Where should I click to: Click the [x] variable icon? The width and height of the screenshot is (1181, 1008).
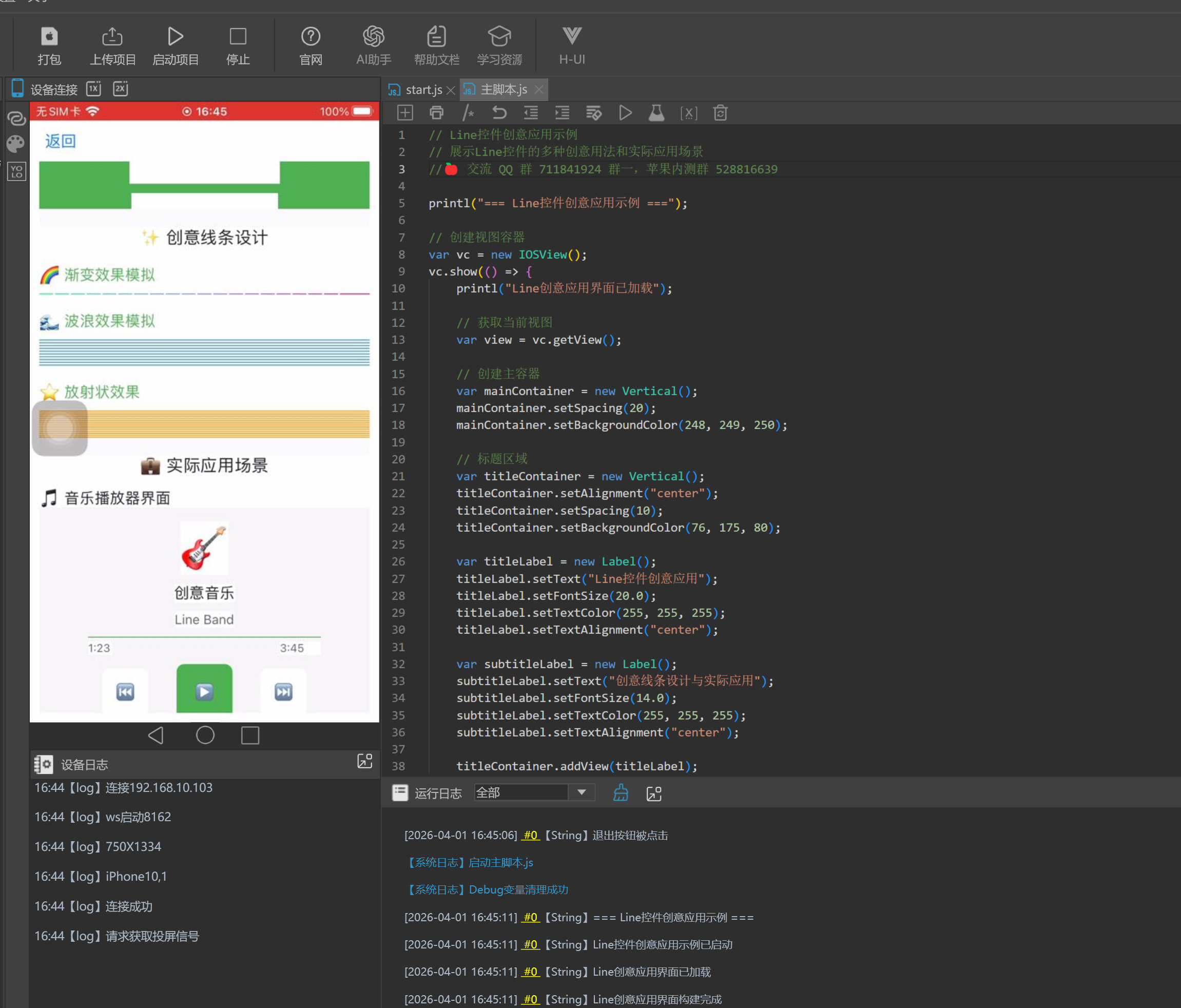click(x=689, y=113)
